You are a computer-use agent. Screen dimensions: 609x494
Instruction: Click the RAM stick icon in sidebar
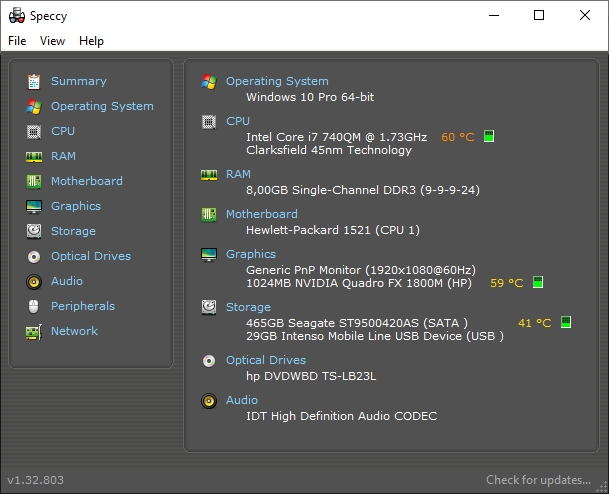34,157
